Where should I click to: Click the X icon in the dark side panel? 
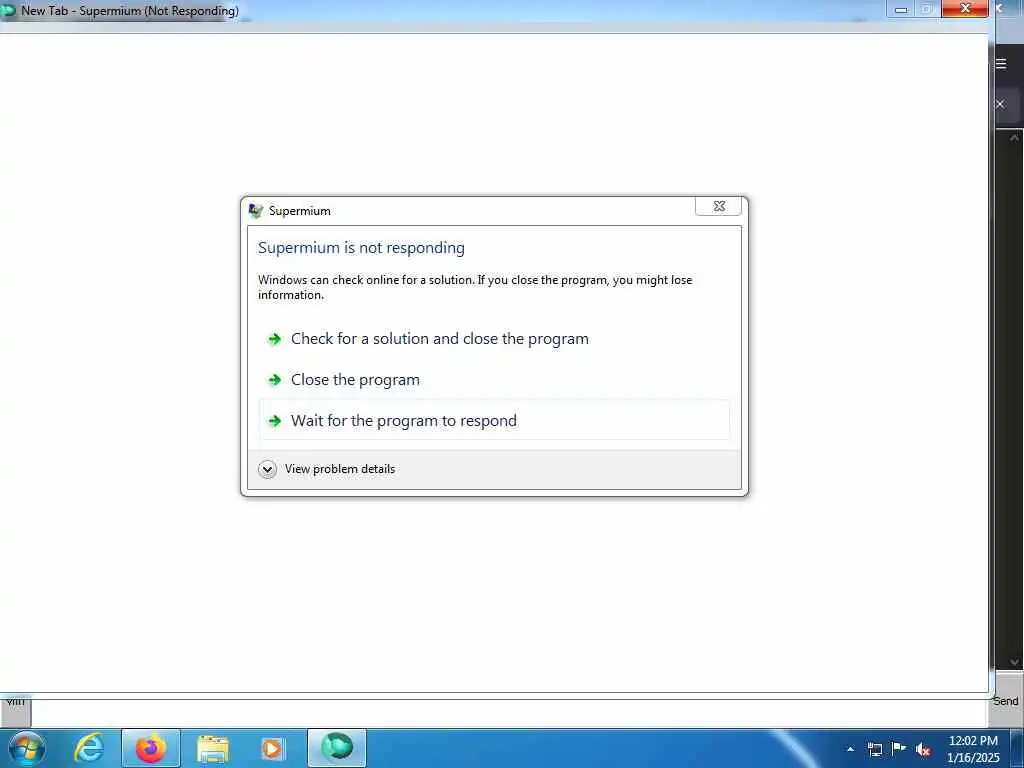(x=1000, y=104)
